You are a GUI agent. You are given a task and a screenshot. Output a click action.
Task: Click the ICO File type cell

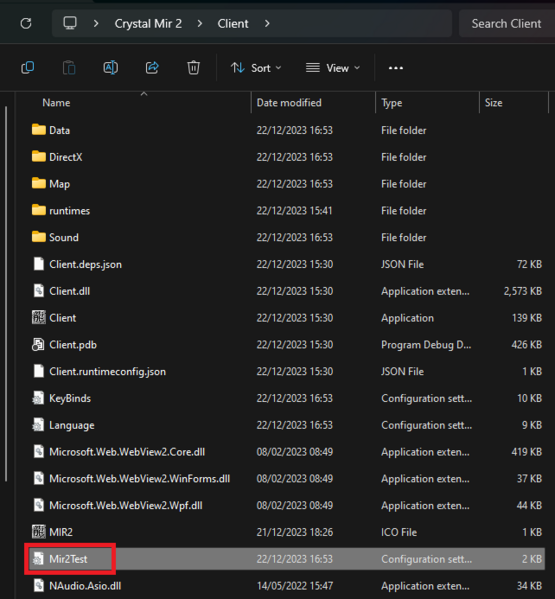(399, 532)
